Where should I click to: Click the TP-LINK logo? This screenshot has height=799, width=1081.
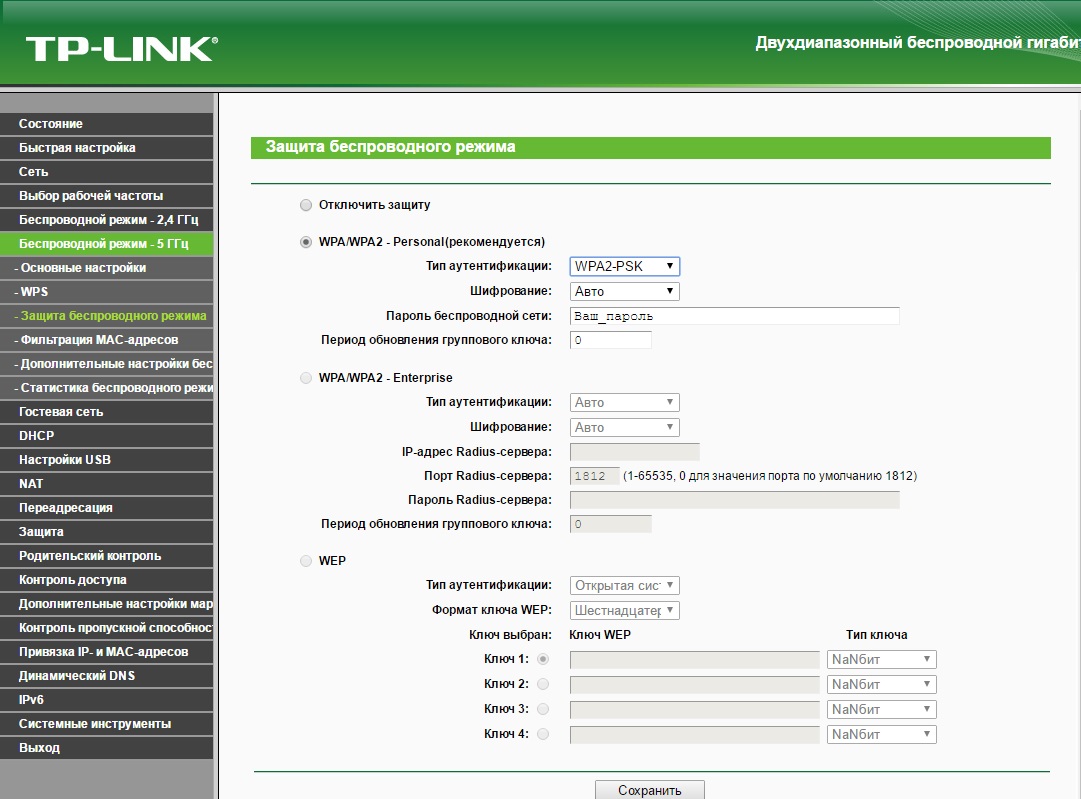(120, 48)
